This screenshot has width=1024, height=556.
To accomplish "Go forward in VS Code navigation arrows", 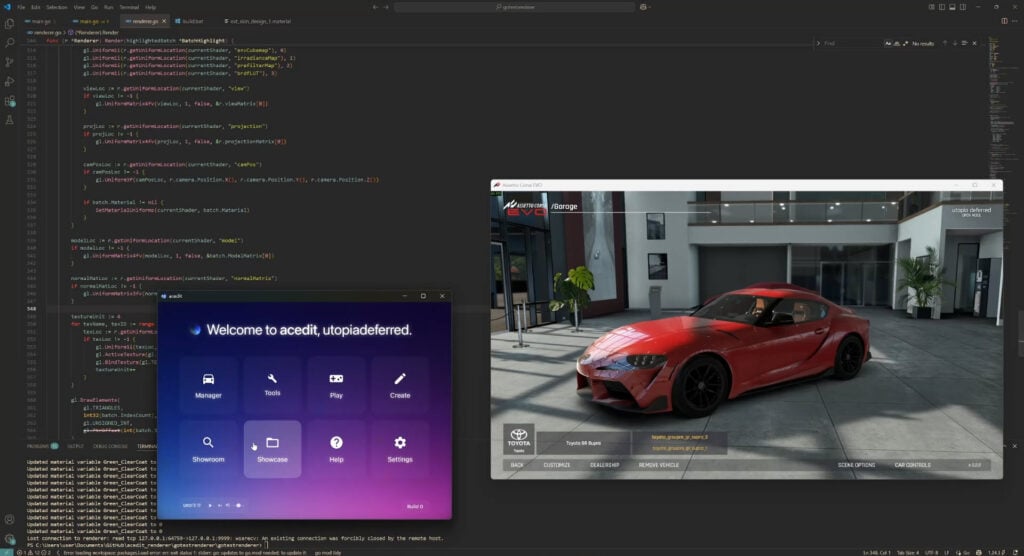I will pyautogui.click(x=386, y=7).
